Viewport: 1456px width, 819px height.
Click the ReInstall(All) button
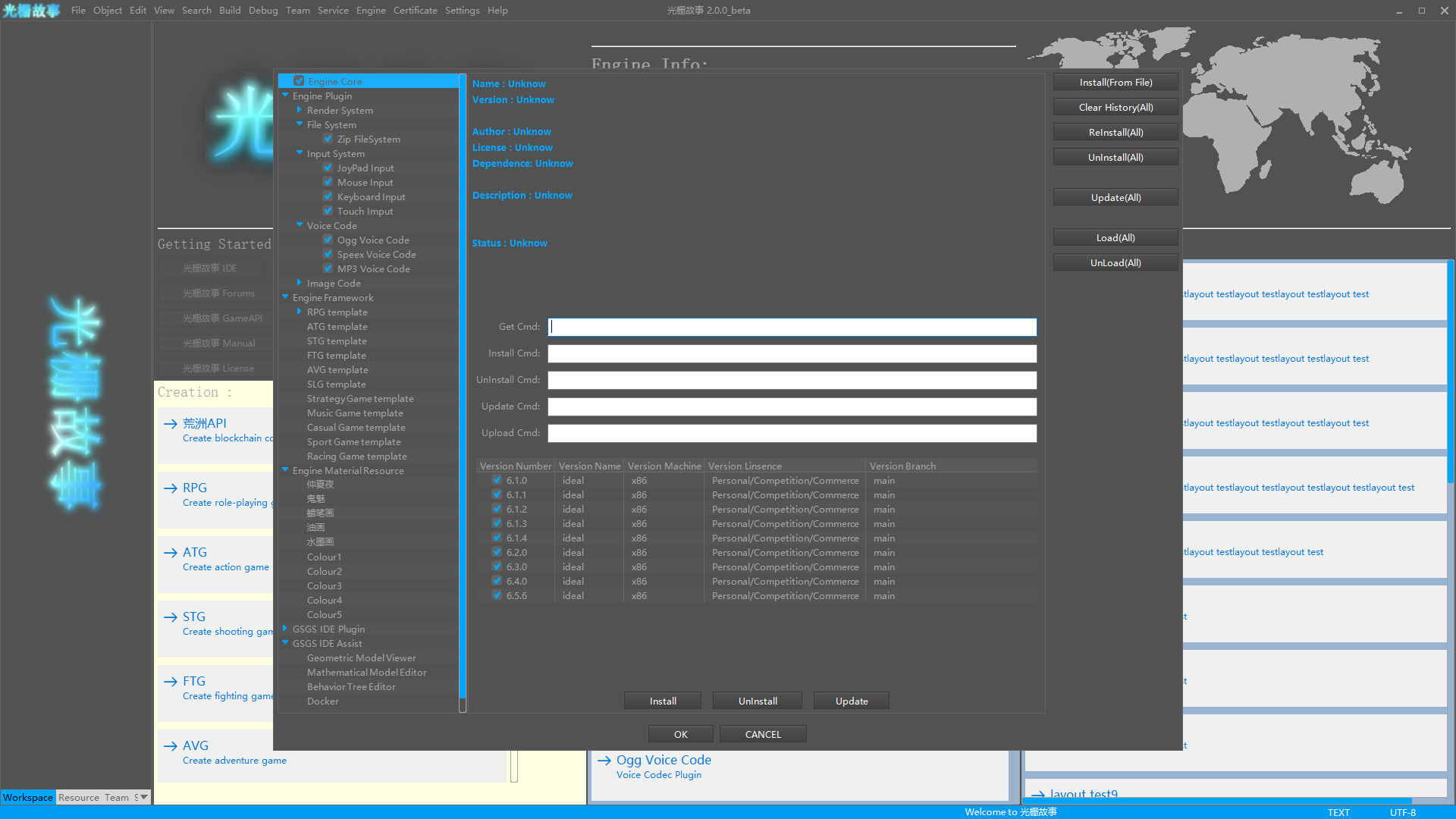tap(1116, 132)
